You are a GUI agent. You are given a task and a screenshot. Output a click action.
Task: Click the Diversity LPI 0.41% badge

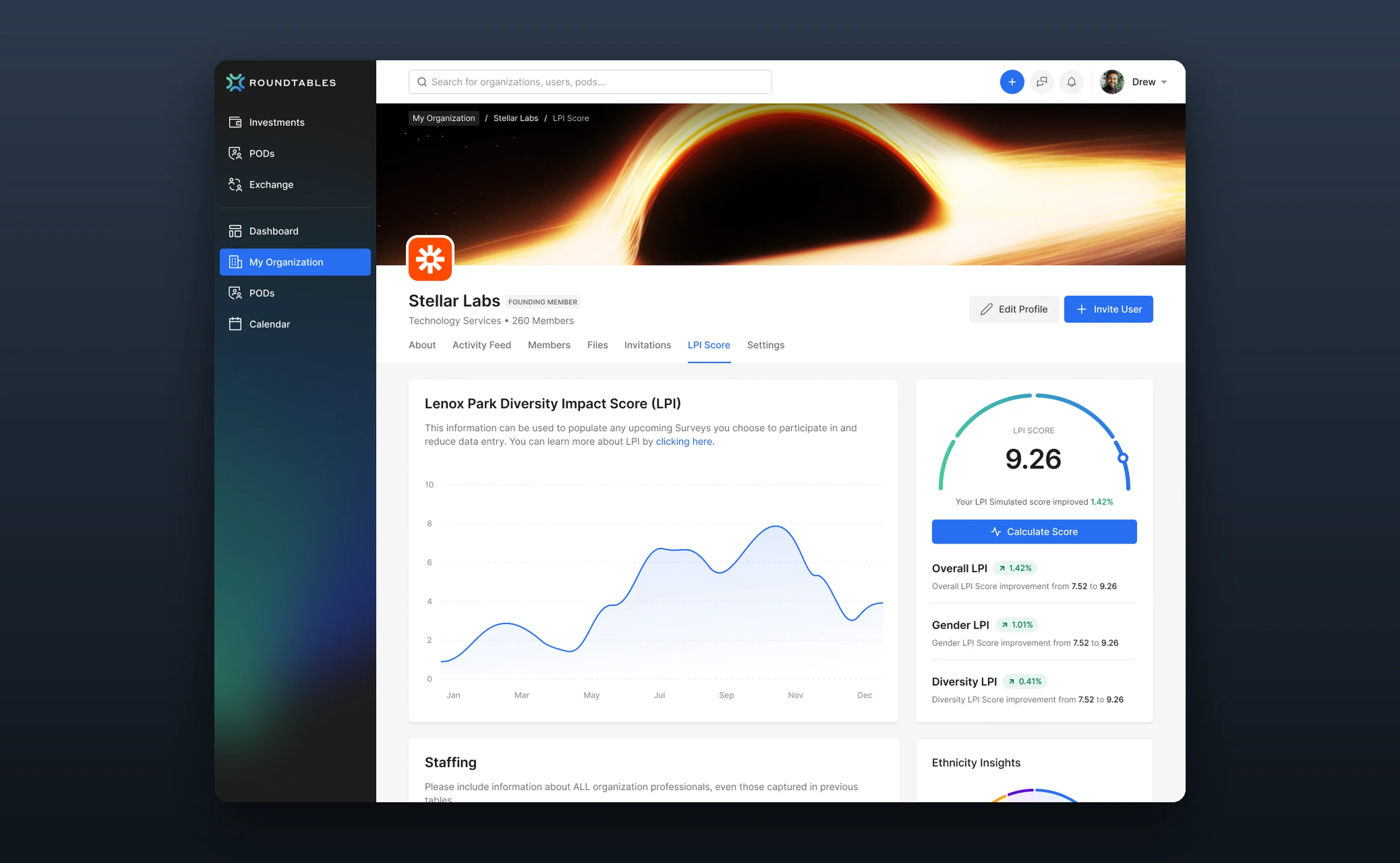pyautogui.click(x=1025, y=682)
